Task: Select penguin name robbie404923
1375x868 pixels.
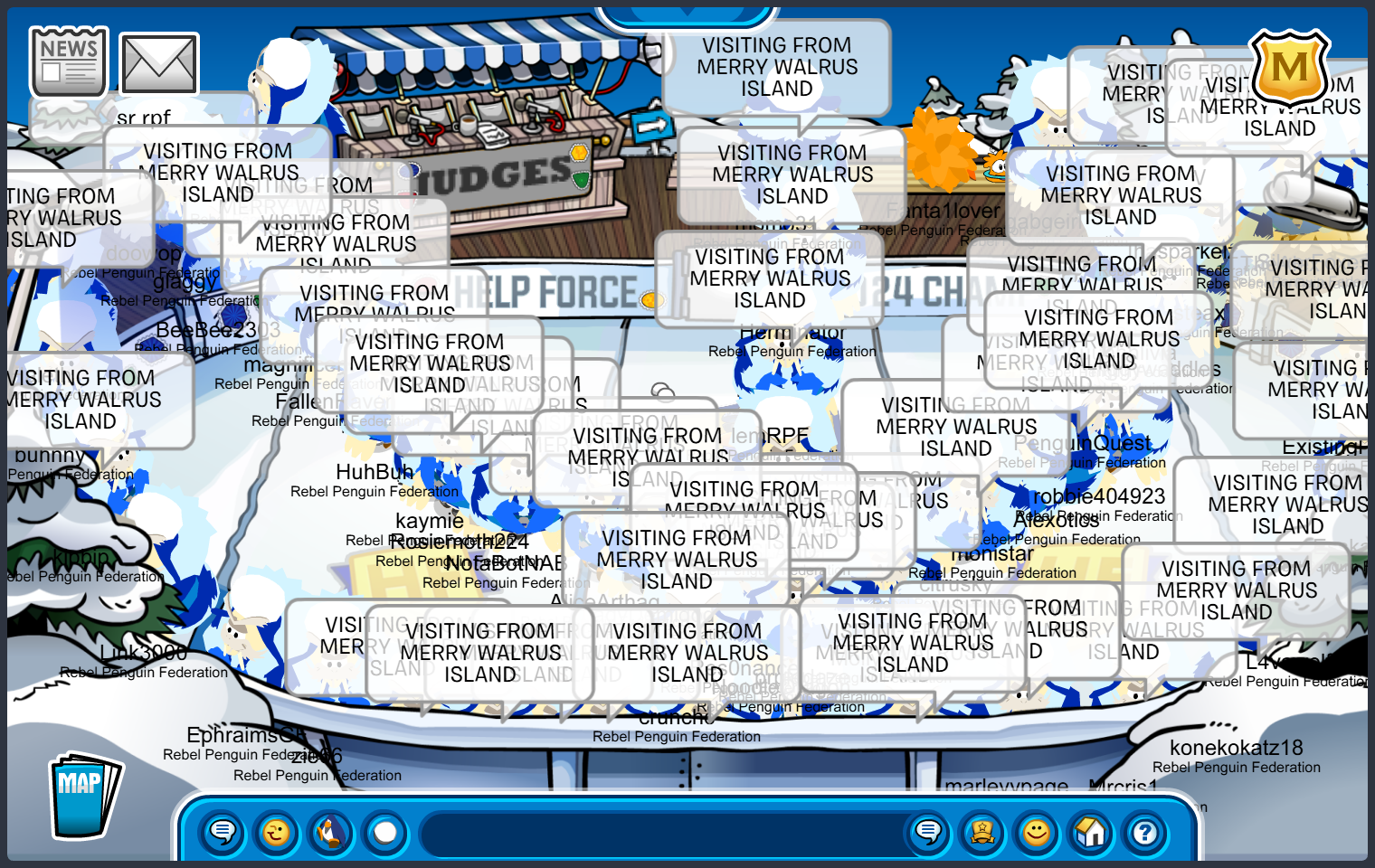Action: pyautogui.click(x=1099, y=496)
